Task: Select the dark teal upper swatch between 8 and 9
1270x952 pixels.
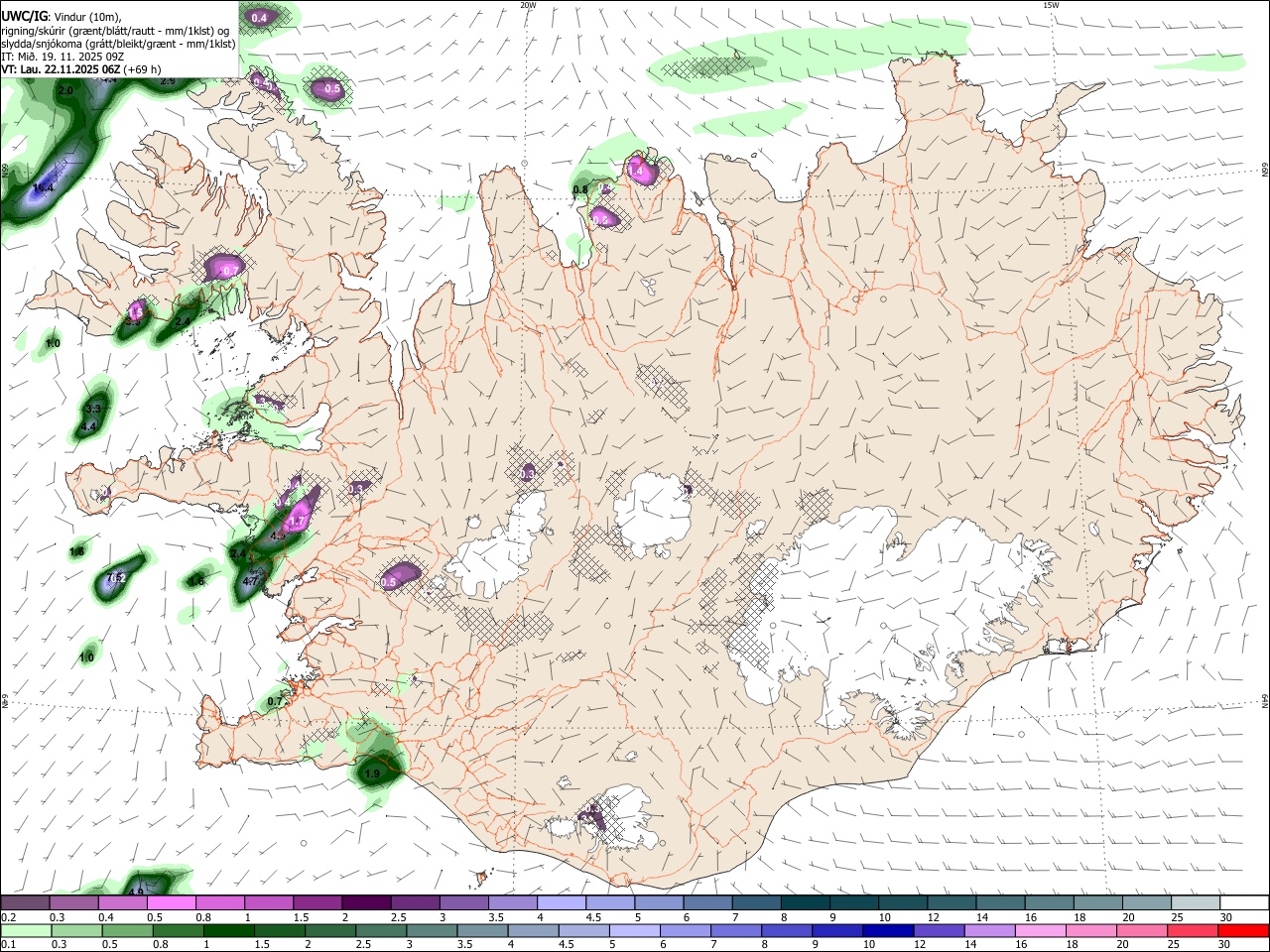Action: [x=806, y=903]
